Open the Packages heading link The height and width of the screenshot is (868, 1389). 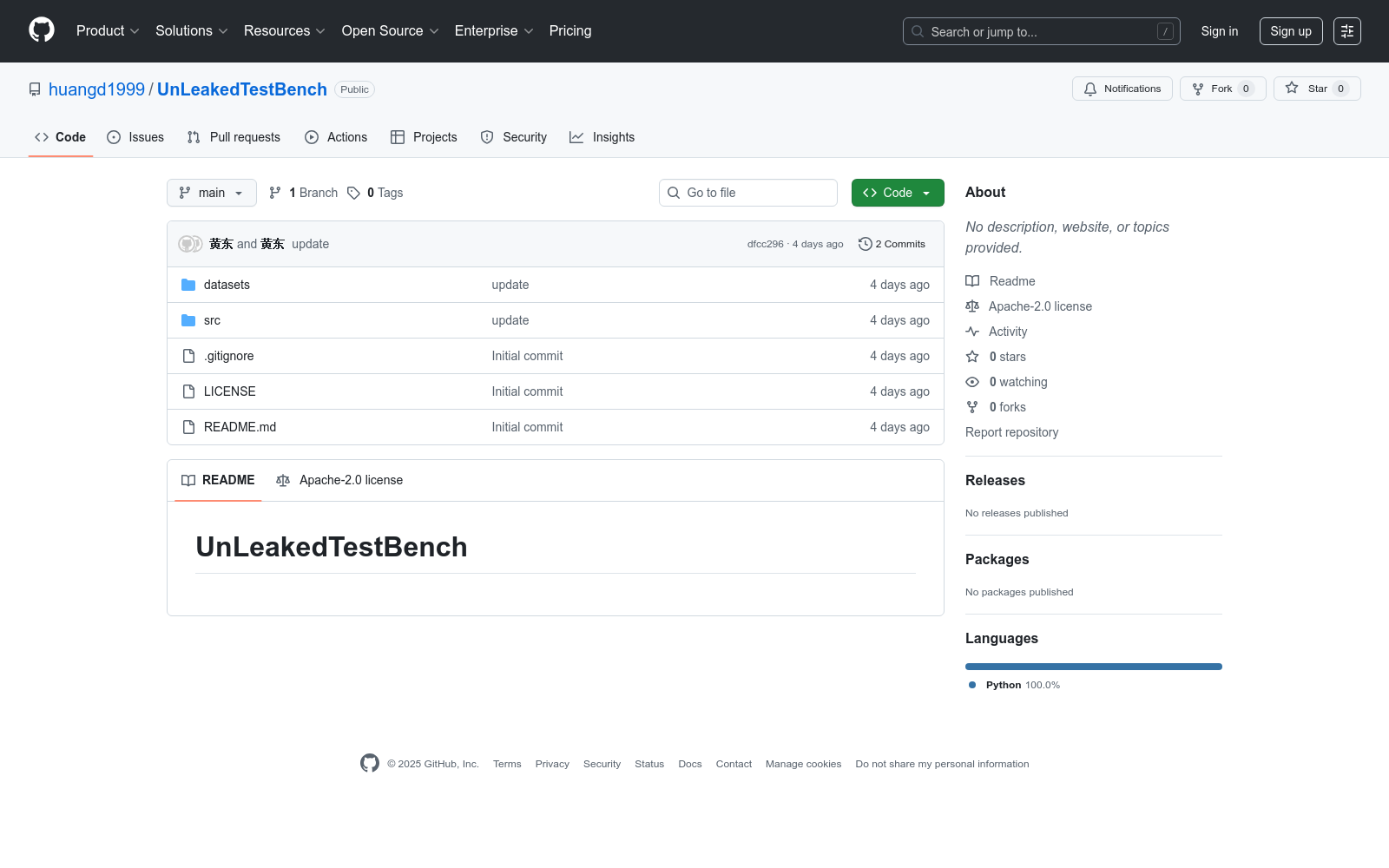point(997,559)
